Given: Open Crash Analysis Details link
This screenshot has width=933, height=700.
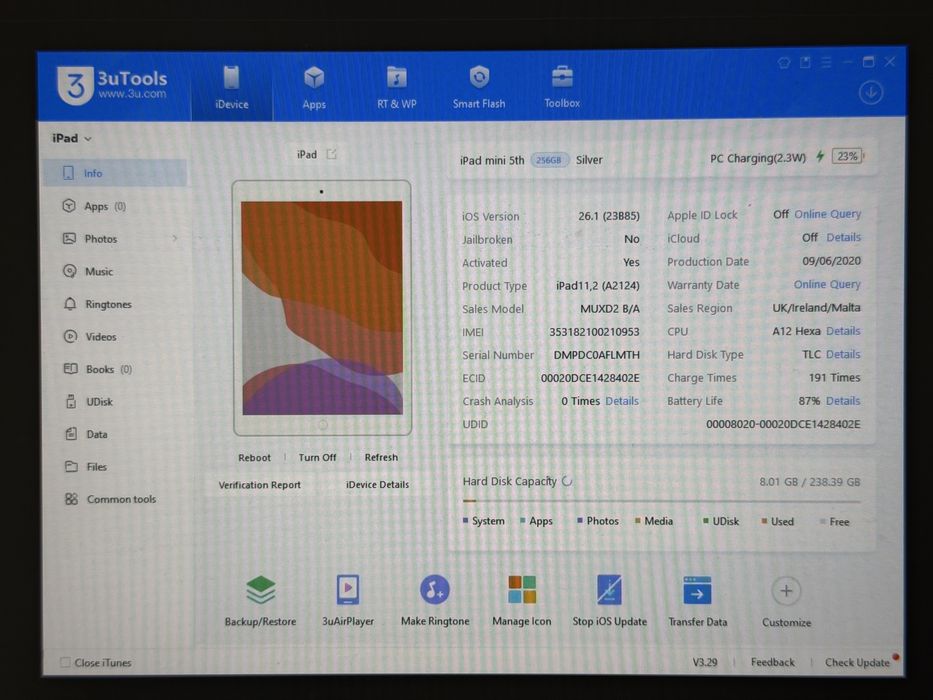Looking at the screenshot, I should point(622,401).
